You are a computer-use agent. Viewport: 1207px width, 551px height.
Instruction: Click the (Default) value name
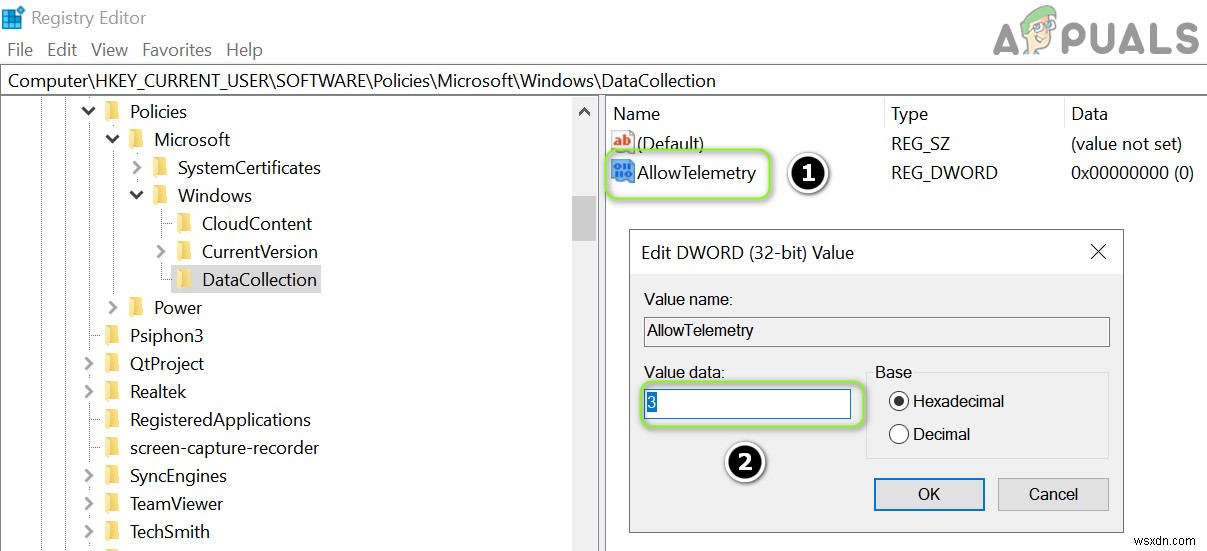click(x=671, y=144)
